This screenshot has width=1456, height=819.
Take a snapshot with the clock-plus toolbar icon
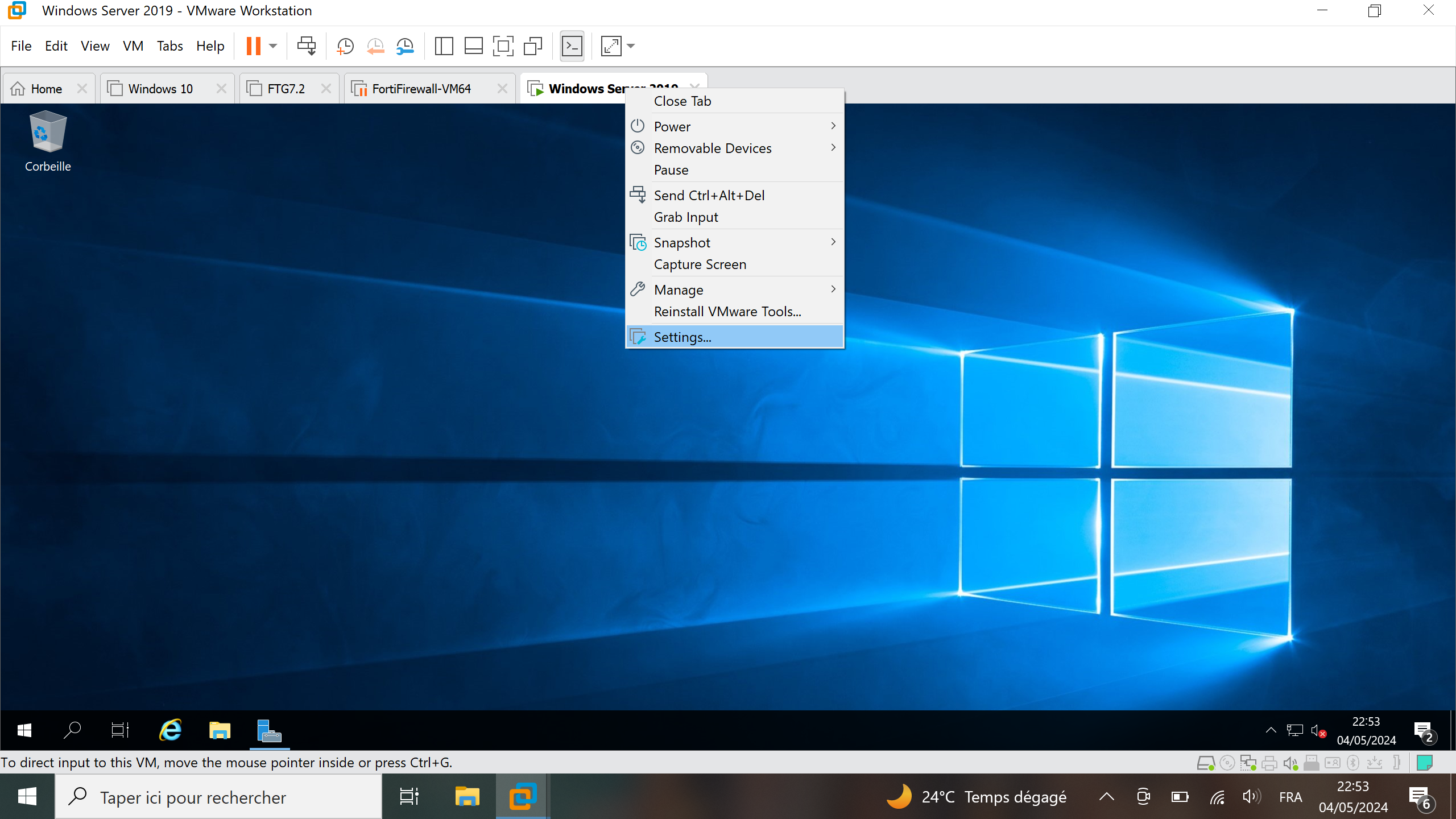pos(345,46)
